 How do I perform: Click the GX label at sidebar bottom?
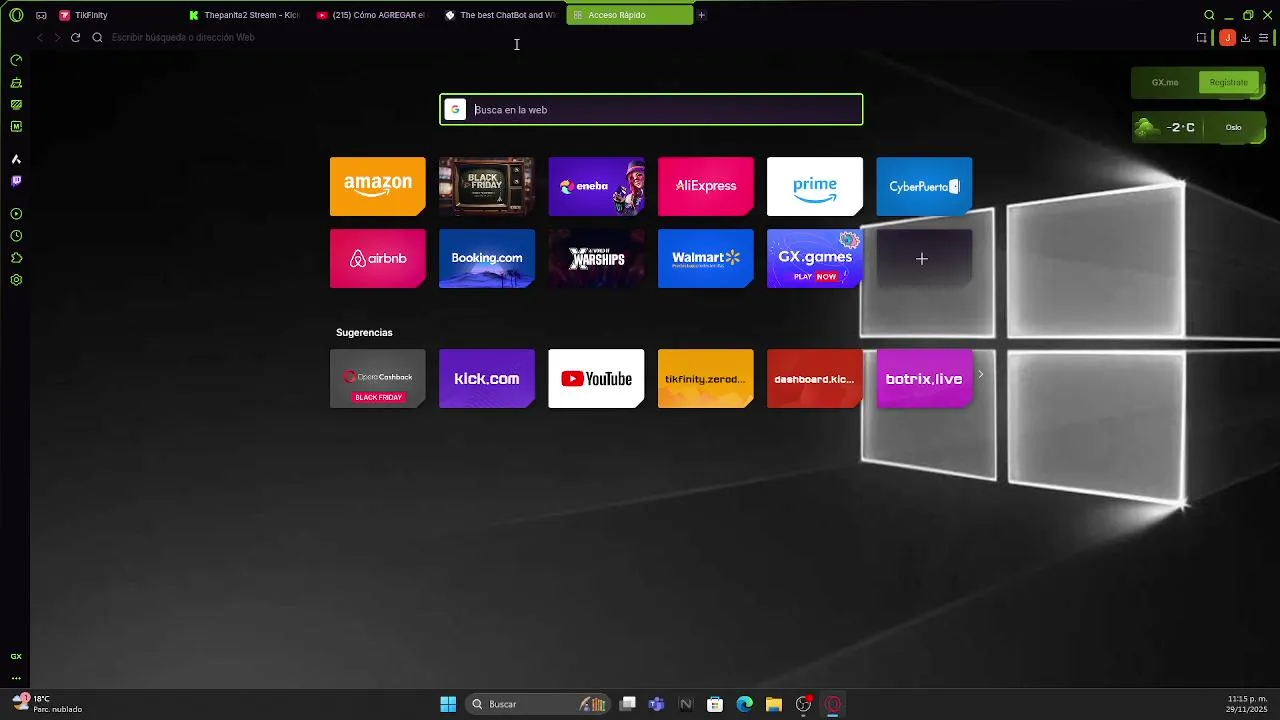16,657
